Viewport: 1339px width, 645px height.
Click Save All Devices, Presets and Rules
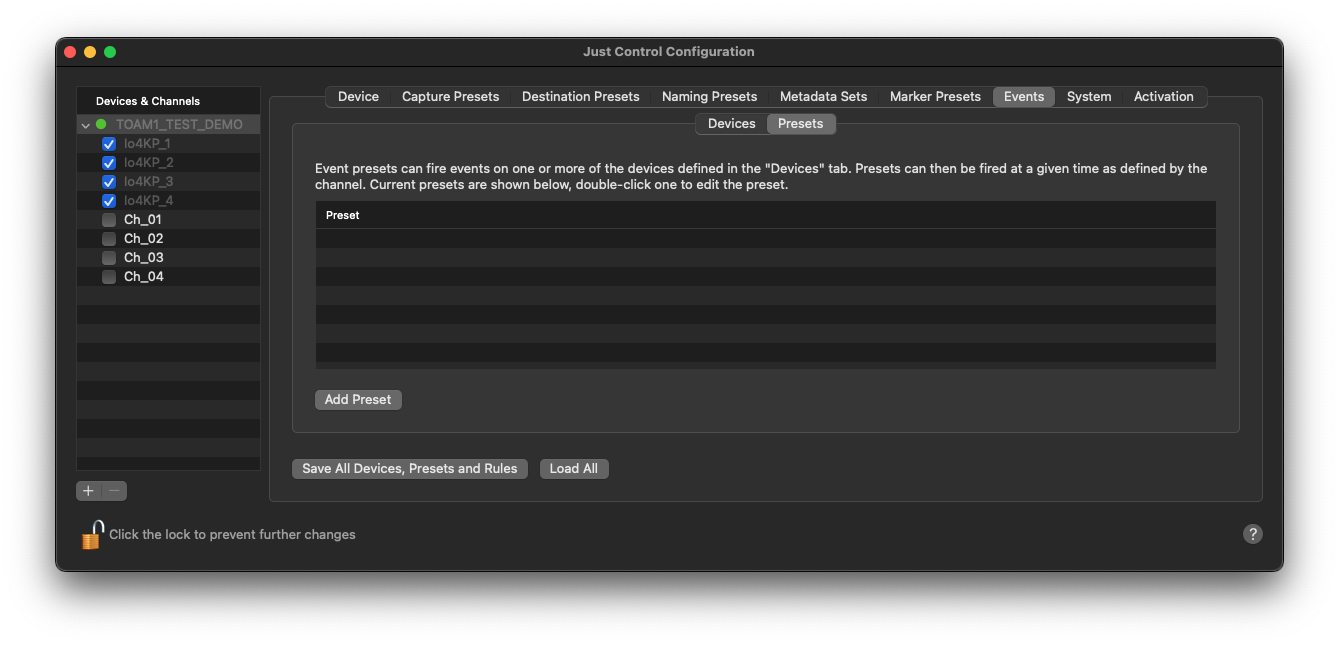[410, 469]
